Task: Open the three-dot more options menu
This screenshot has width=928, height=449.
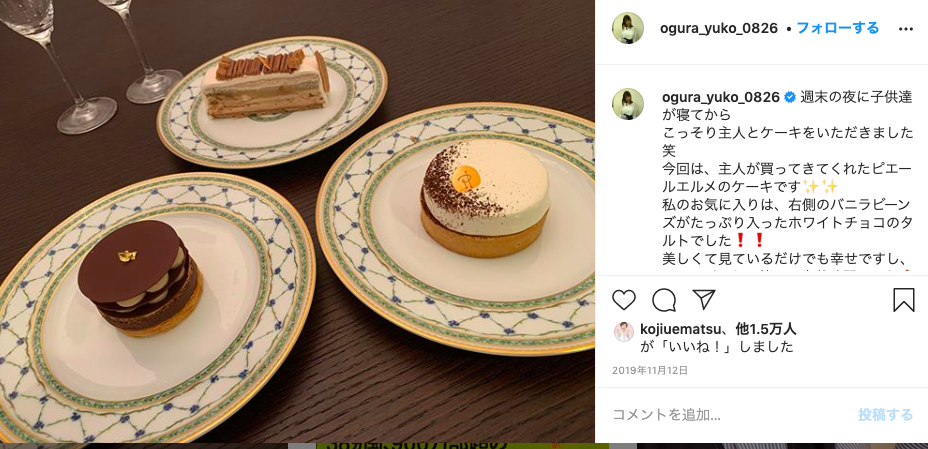Action: coord(906,28)
